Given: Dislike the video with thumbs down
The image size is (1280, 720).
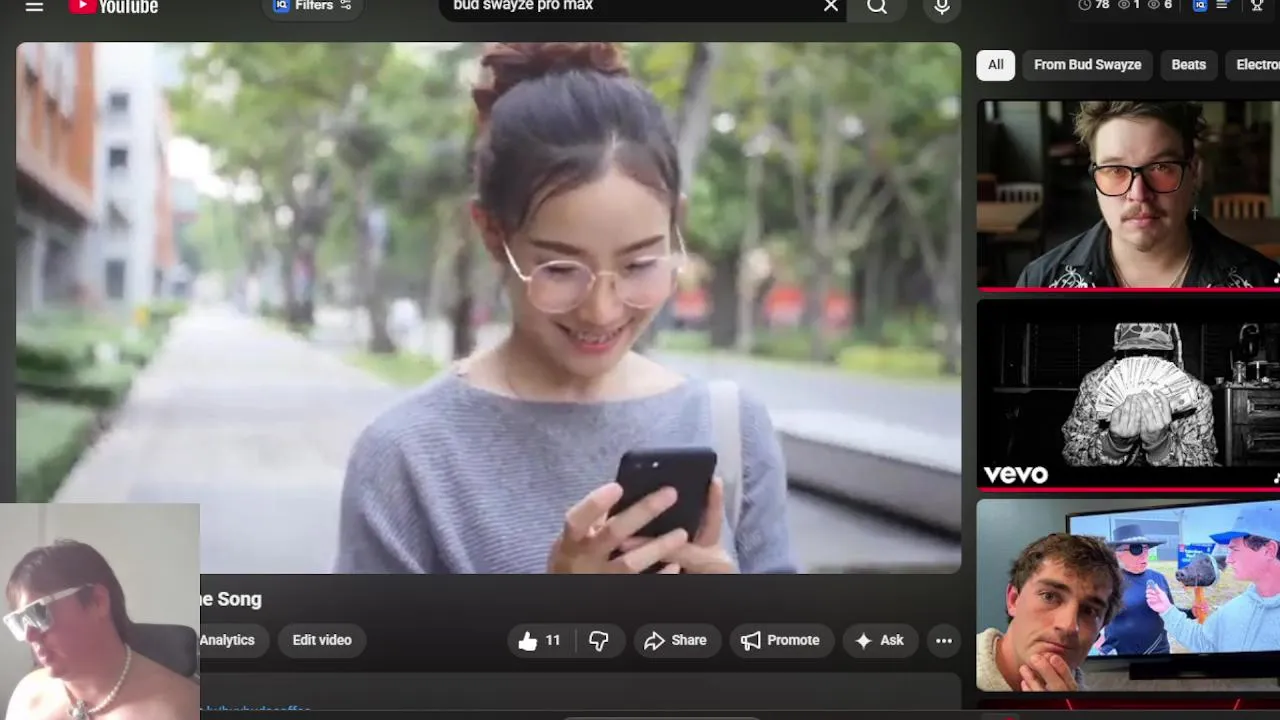Looking at the screenshot, I should [x=599, y=641].
